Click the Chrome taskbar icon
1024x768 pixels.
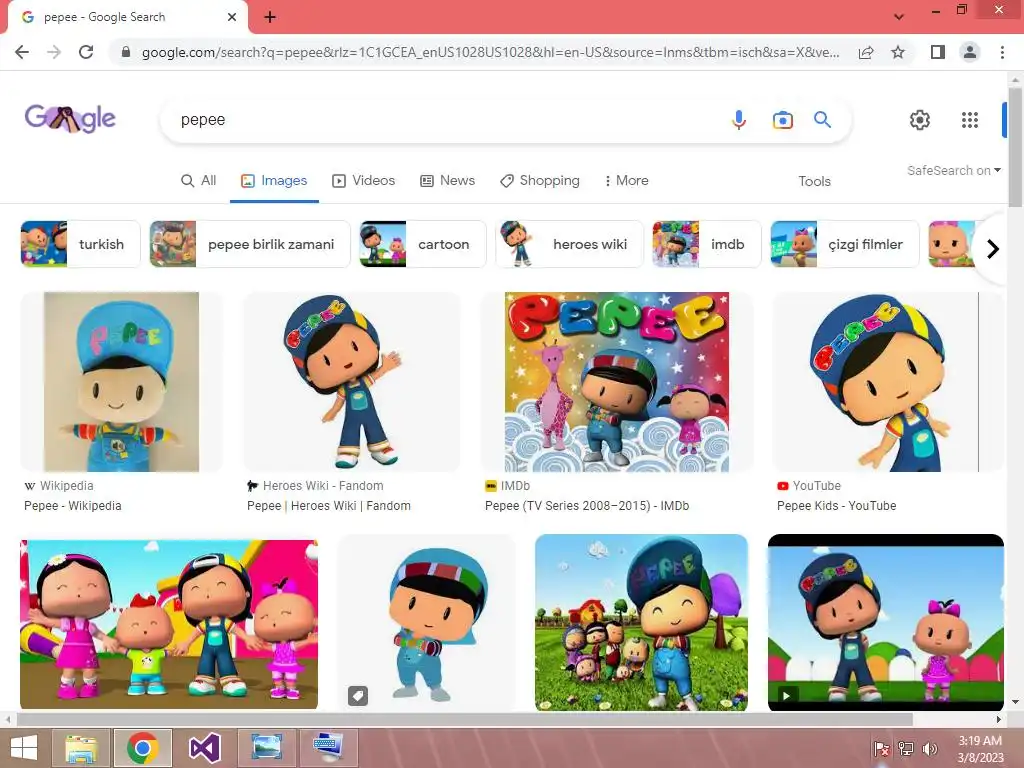(x=143, y=748)
